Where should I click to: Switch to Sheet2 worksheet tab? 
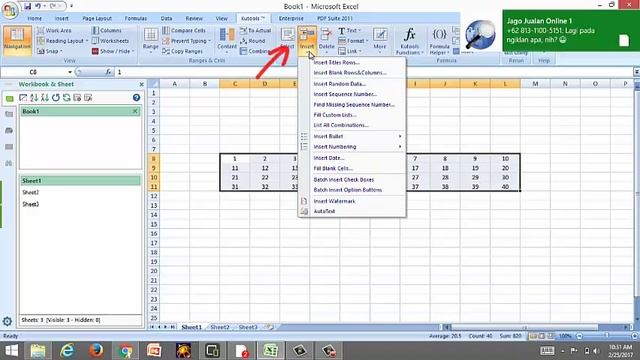click(x=220, y=327)
